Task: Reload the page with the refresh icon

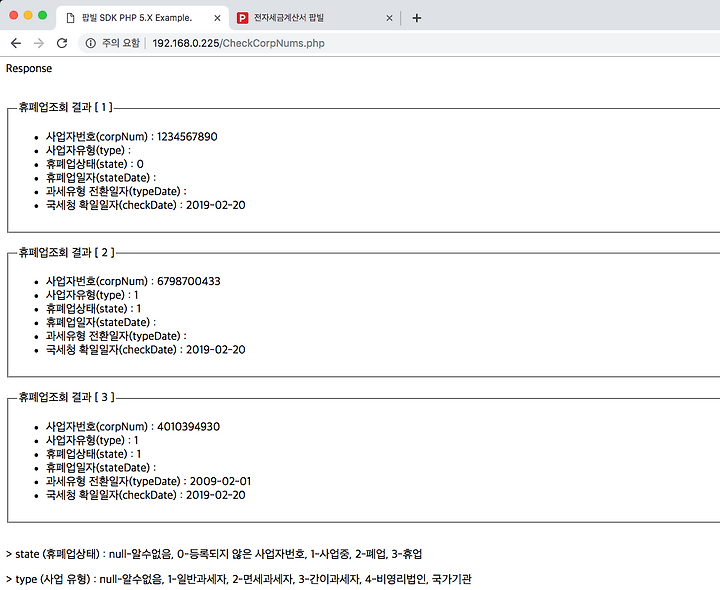Action: coord(62,43)
